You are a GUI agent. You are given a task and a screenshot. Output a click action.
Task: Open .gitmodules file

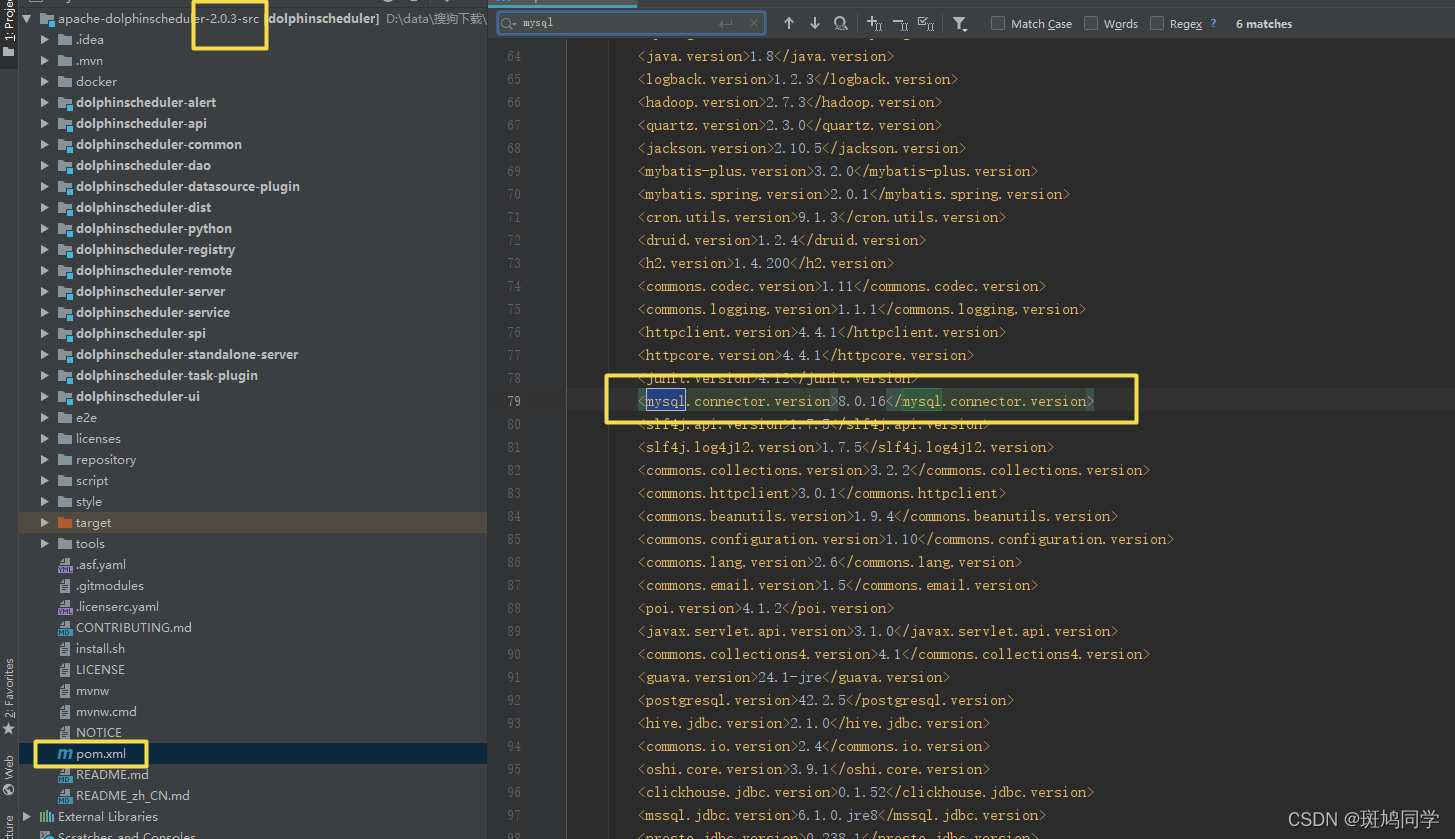109,586
